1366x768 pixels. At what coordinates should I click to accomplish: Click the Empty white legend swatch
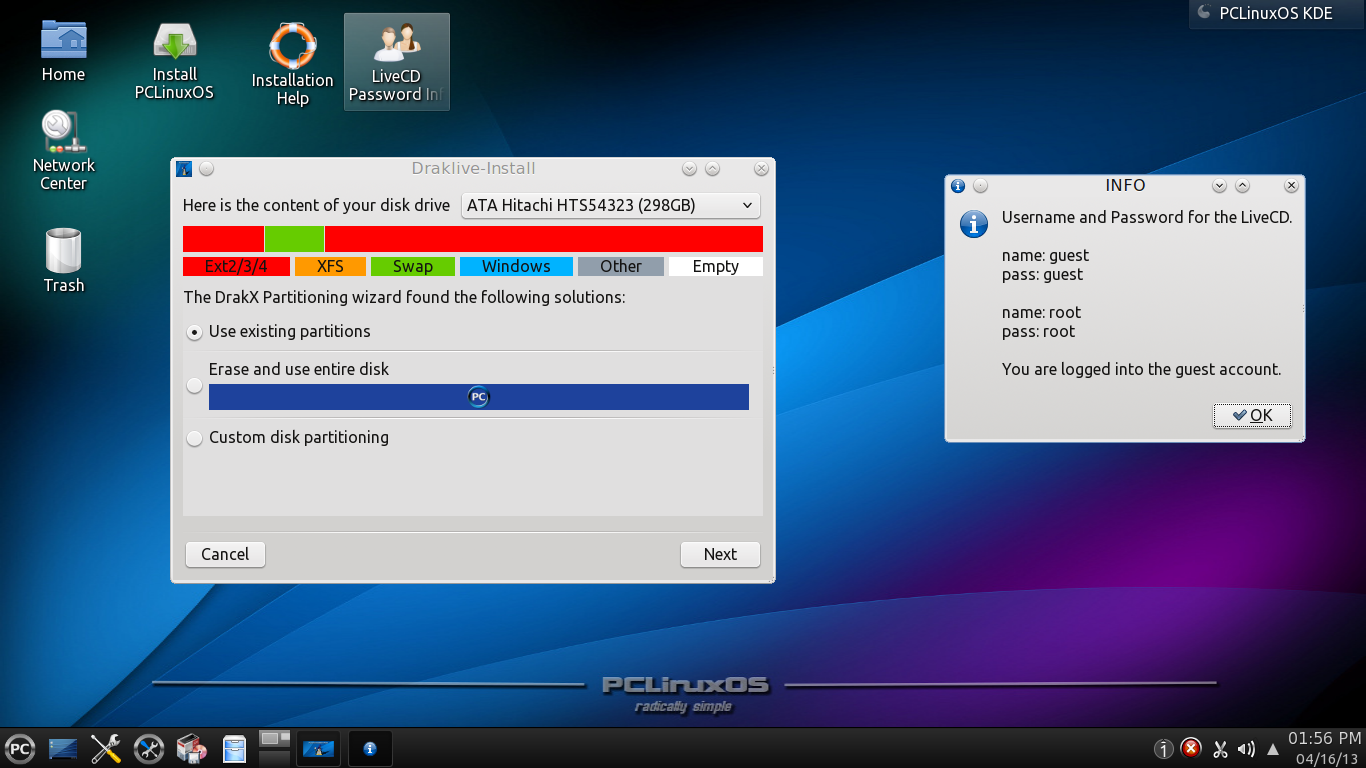tap(715, 267)
